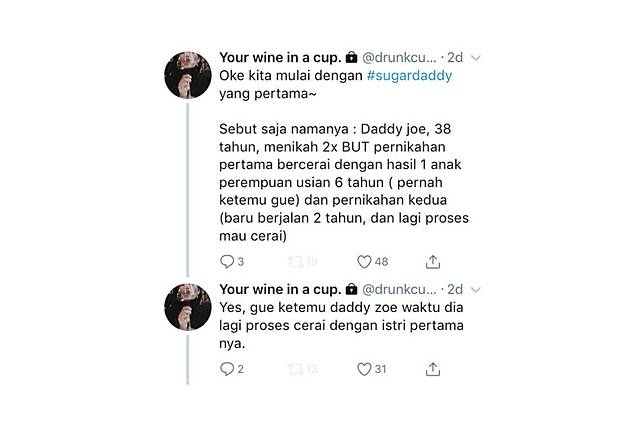Screen dimensions: 644x430
Task: Open the #sugardaddy hashtag link
Action: coord(409,76)
